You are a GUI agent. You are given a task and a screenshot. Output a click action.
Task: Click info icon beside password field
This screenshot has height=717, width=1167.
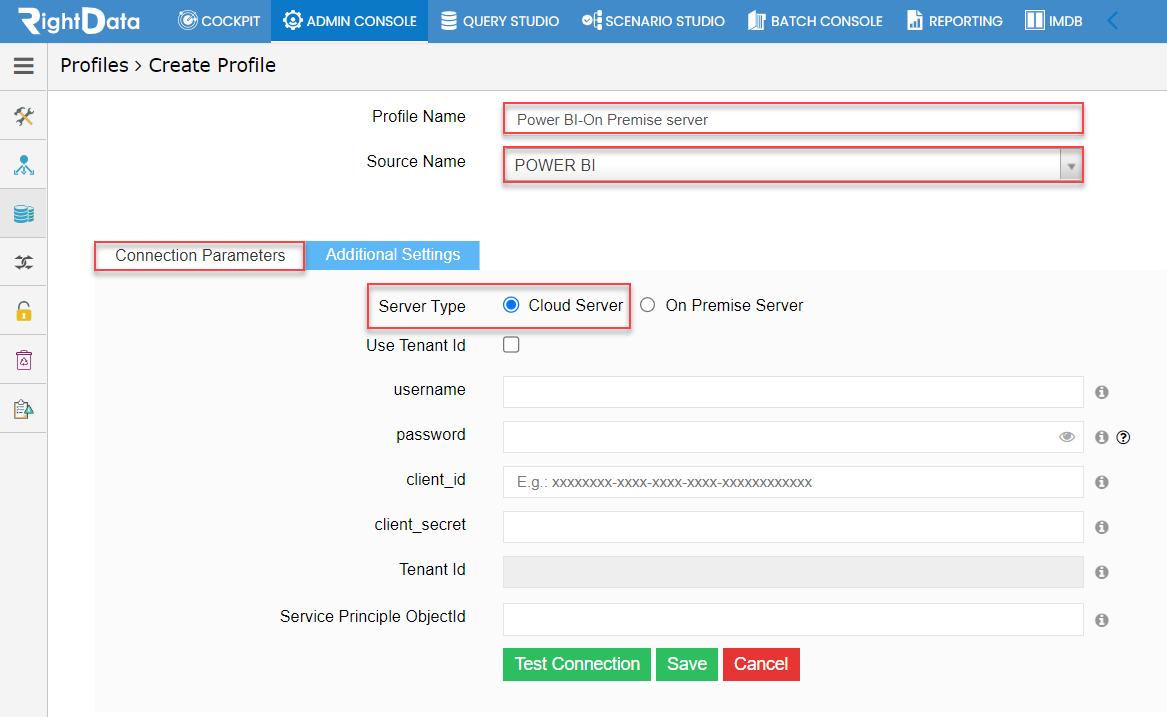tap(1102, 437)
